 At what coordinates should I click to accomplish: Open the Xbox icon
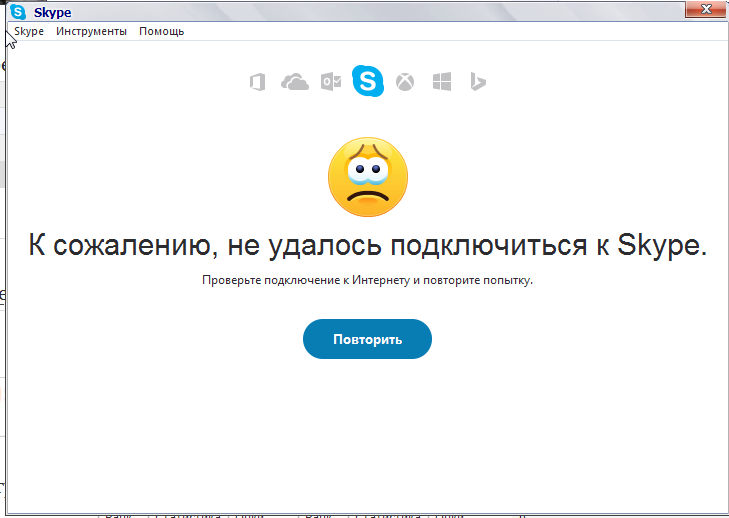(405, 82)
